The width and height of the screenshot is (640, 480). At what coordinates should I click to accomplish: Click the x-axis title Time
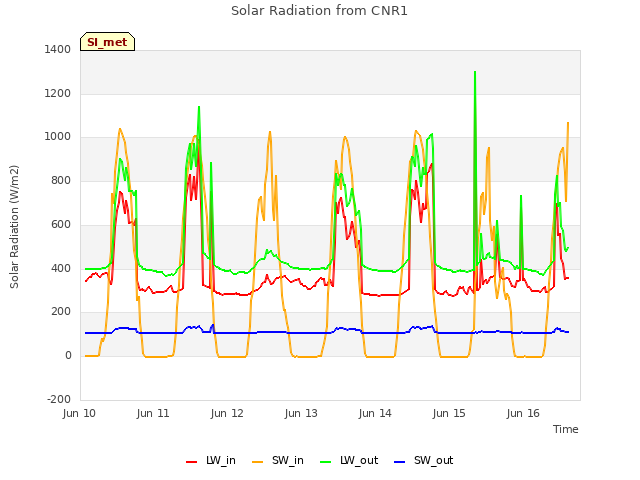pyautogui.click(x=566, y=429)
